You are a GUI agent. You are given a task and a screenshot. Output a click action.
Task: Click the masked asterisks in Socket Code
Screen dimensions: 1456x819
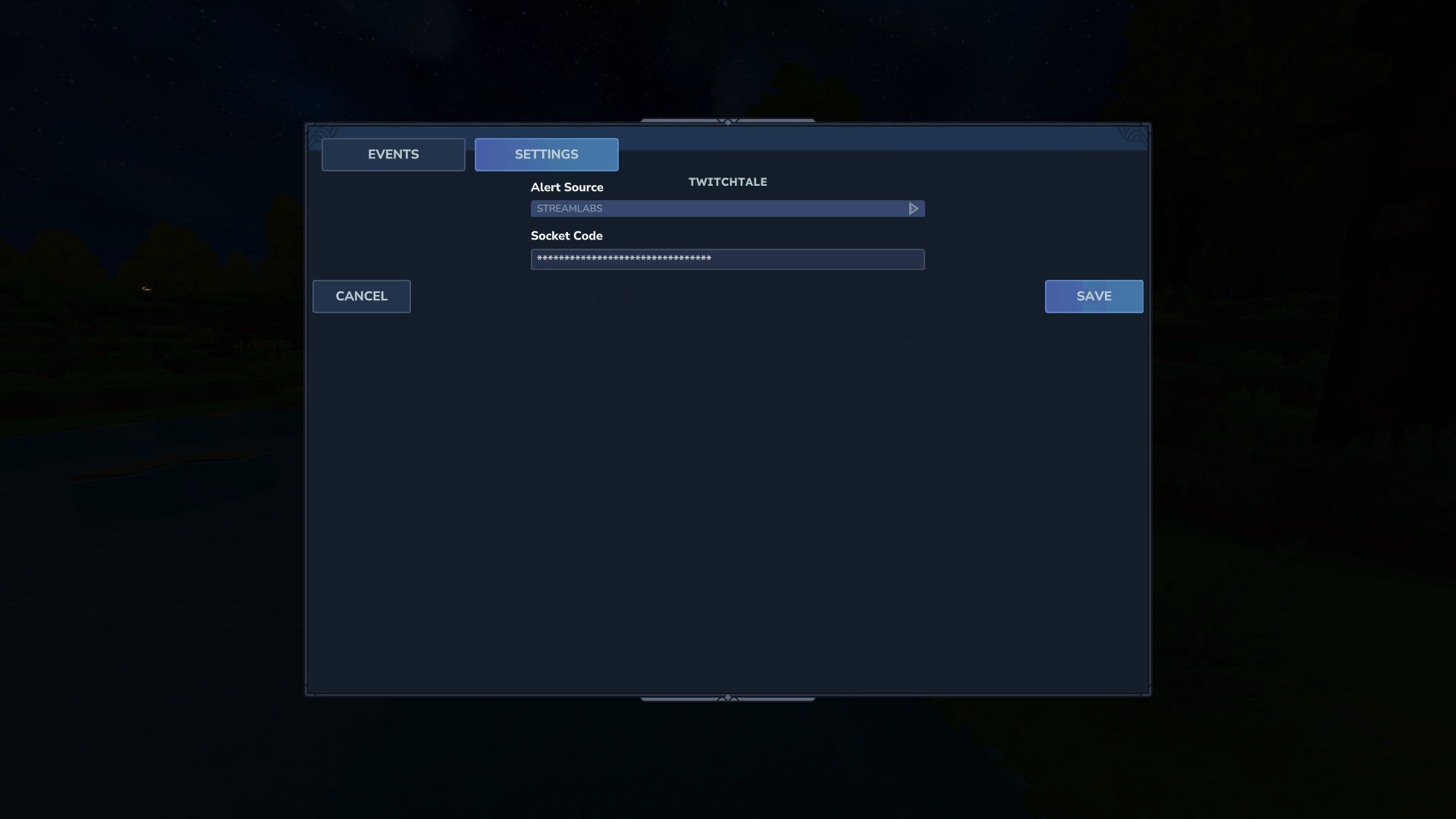623,259
